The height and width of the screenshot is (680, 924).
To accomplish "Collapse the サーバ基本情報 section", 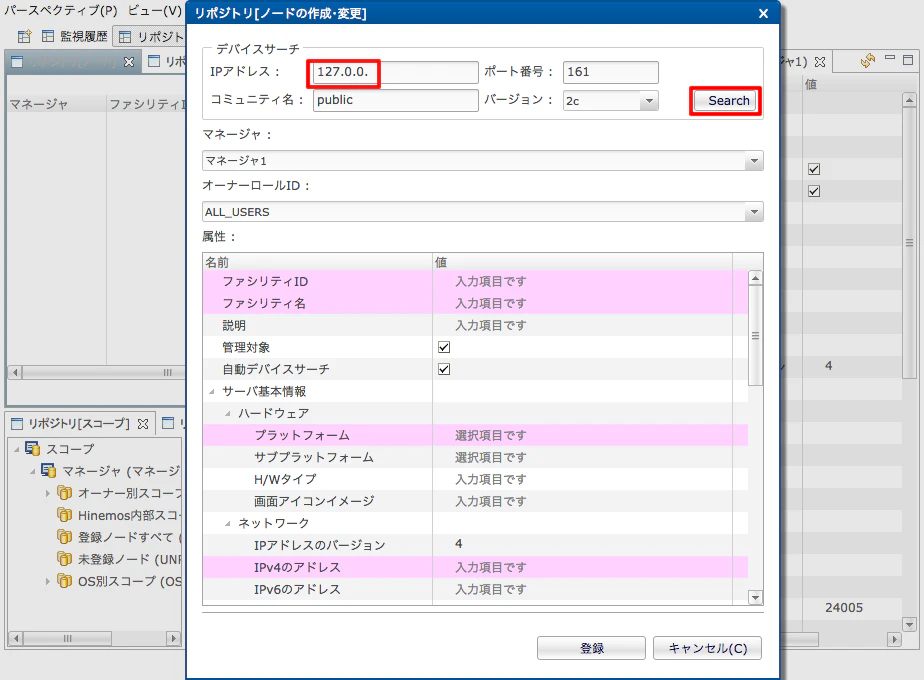I will [212, 392].
